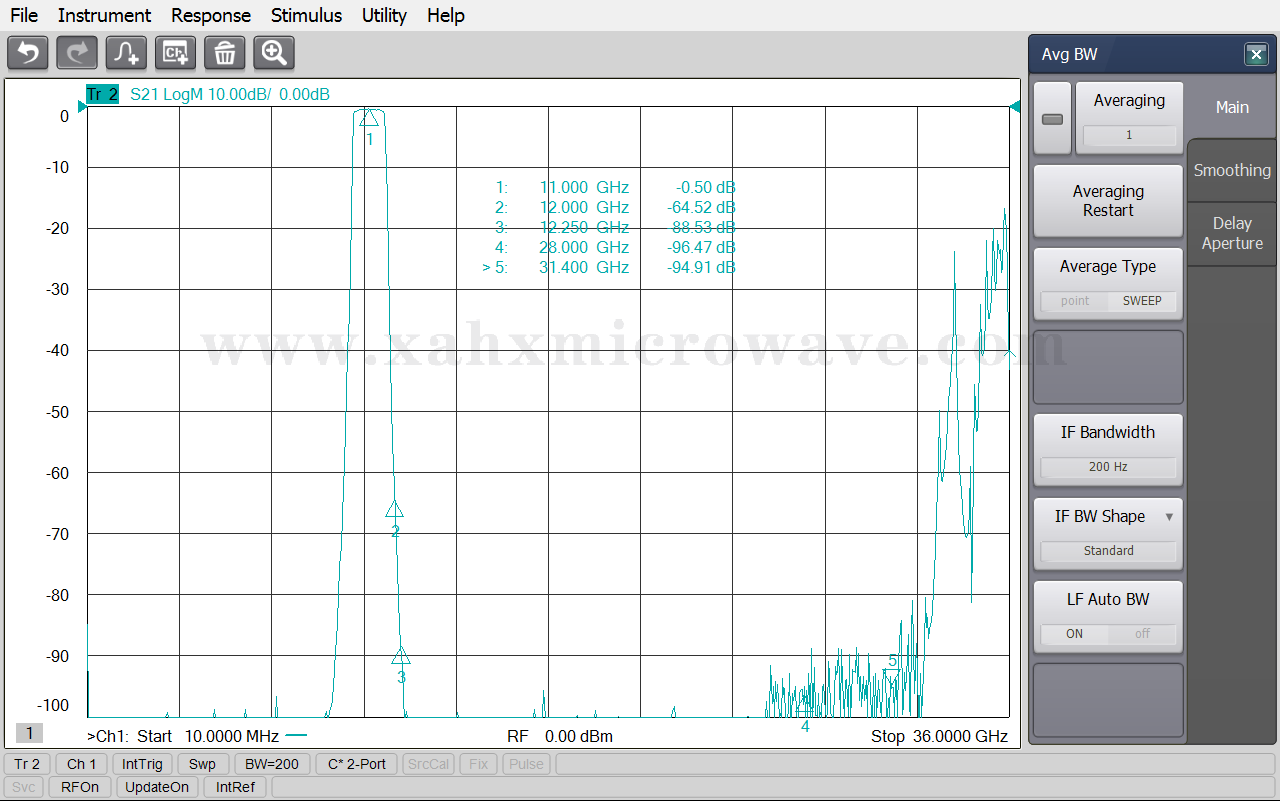Click the Undo arrow icon
This screenshot has width=1280, height=801.
[27, 53]
